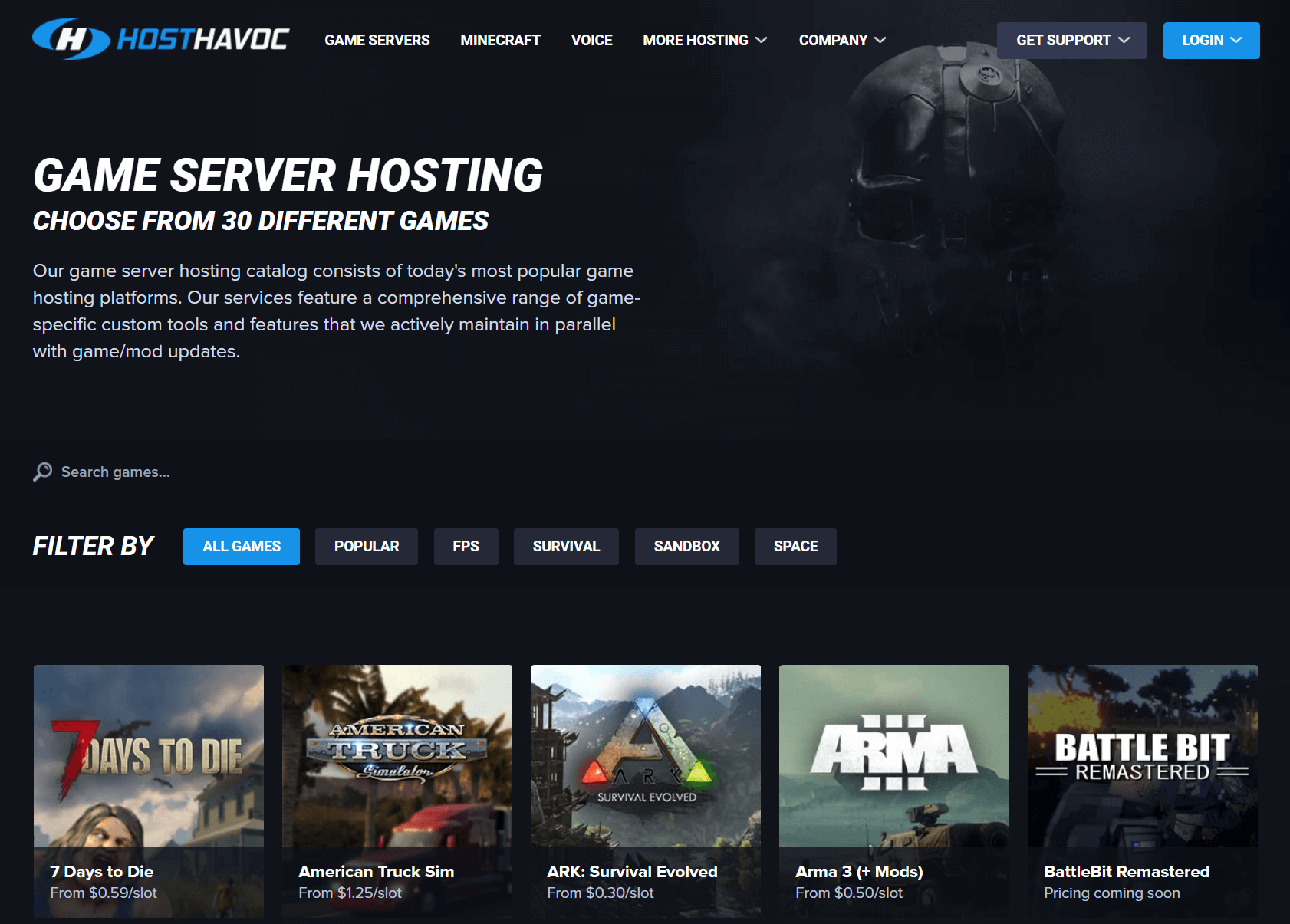The width and height of the screenshot is (1290, 924).
Task: Show only Sandbox games
Action: point(687,547)
